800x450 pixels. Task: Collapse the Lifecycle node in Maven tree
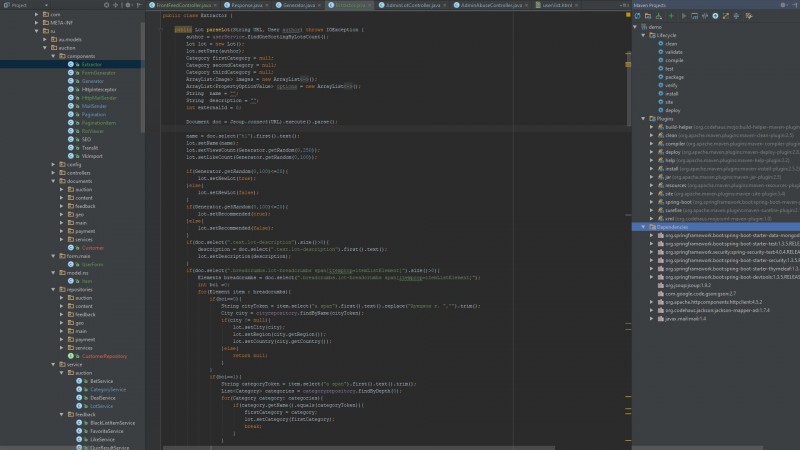tap(643, 35)
